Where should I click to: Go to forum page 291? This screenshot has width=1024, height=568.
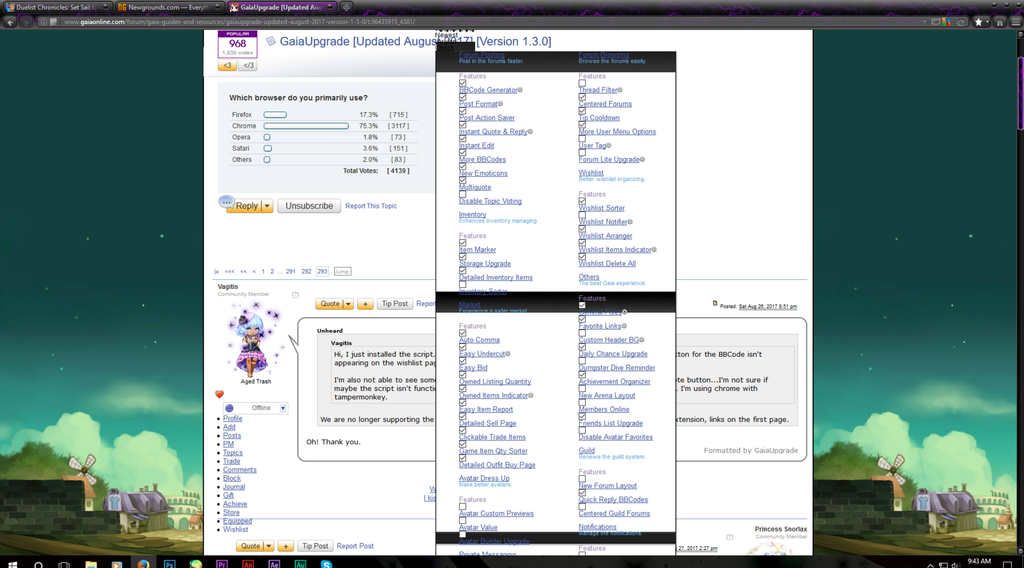(x=291, y=272)
